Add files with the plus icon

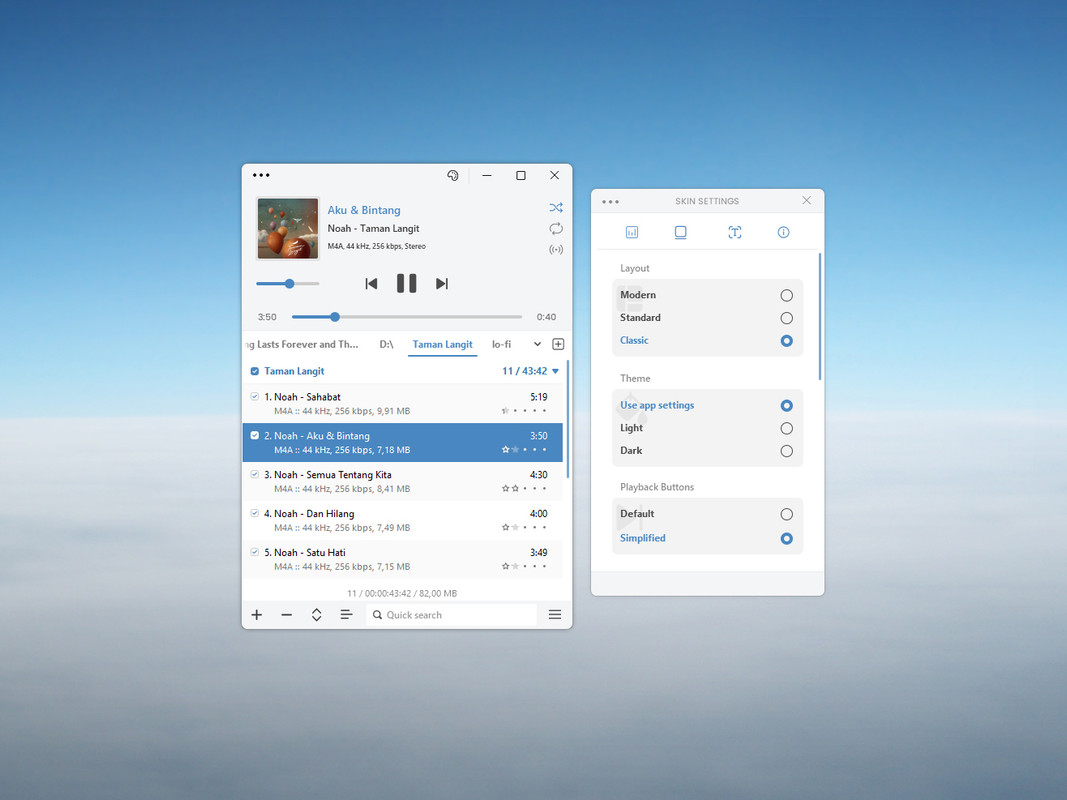[x=257, y=615]
